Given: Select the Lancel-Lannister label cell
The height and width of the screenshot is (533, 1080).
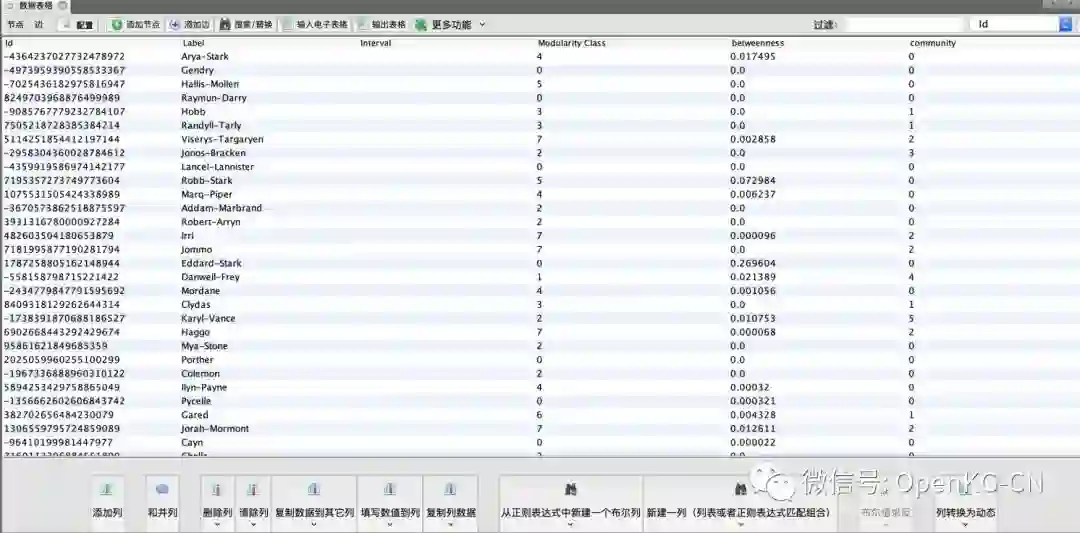Looking at the screenshot, I should 218,167.
